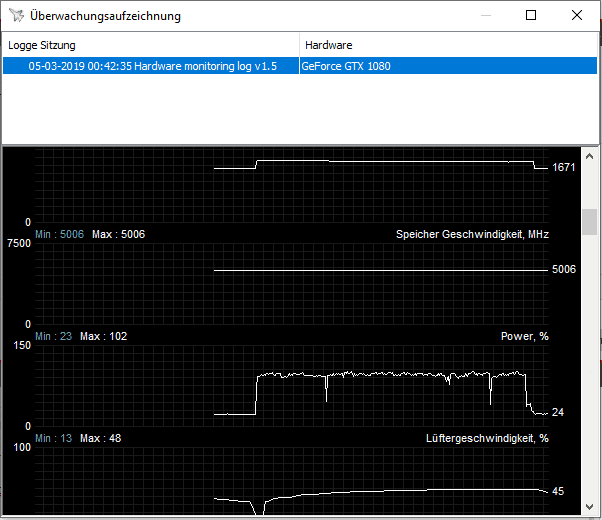Click the Speicher Geschwindigkeit, MHz graph label
Viewport: 602px width, 520px height.
(x=472, y=234)
